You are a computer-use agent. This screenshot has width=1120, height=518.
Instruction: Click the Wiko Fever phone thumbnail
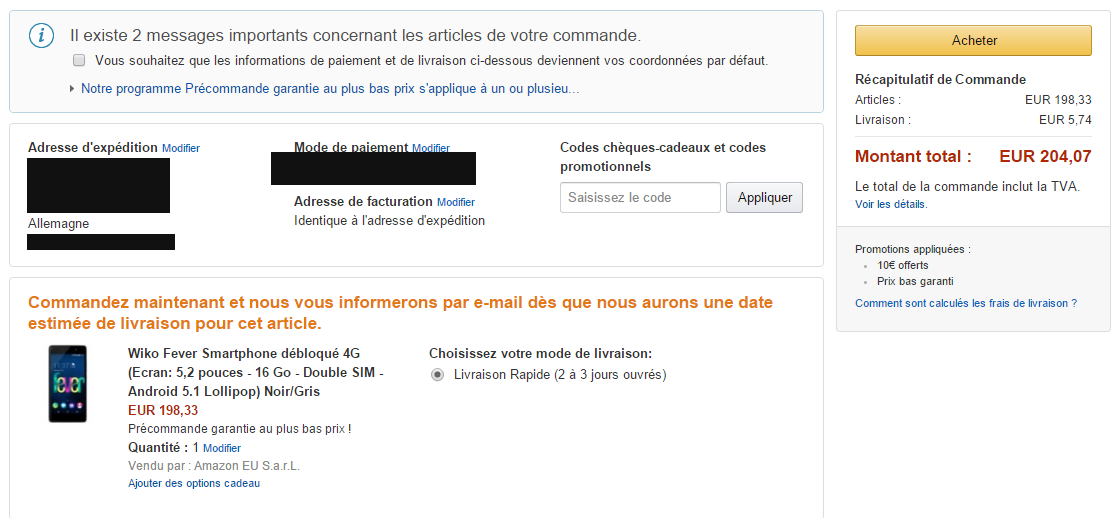click(x=68, y=384)
